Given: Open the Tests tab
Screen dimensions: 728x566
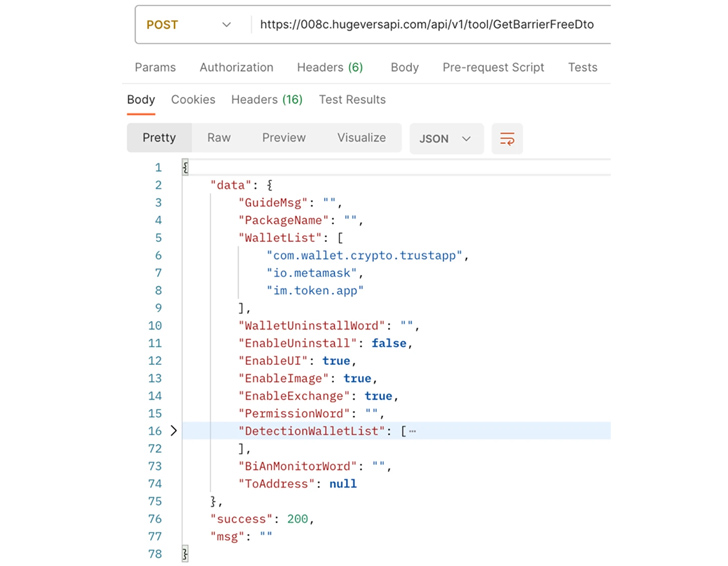Looking at the screenshot, I should point(582,68).
